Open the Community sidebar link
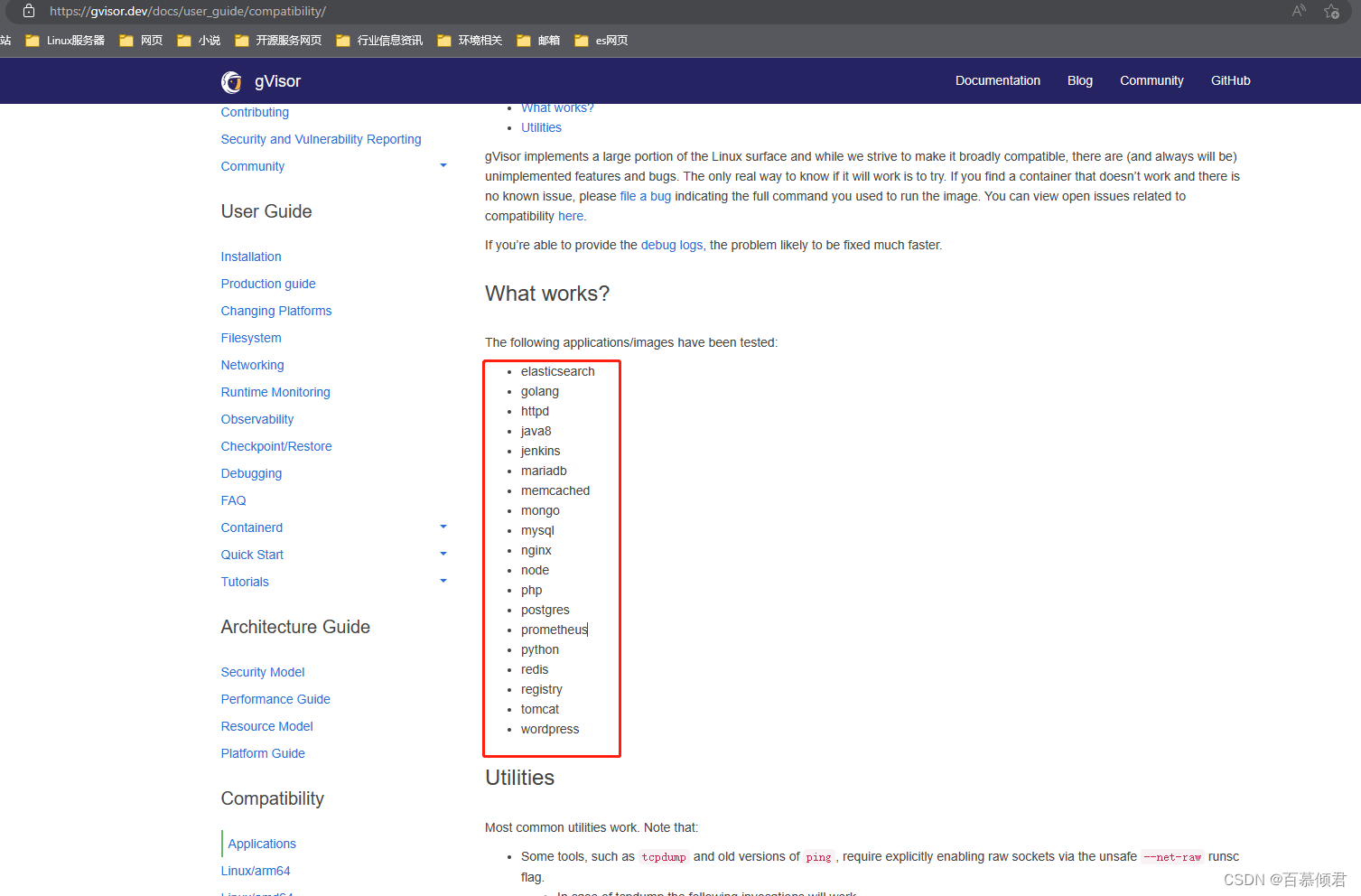The height and width of the screenshot is (896, 1361). 253,166
